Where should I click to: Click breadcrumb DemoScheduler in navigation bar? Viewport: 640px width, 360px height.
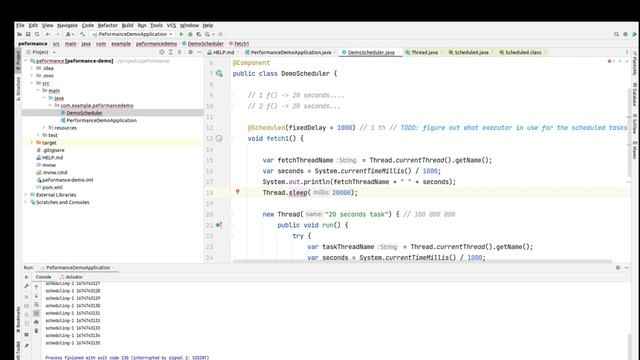pos(203,43)
